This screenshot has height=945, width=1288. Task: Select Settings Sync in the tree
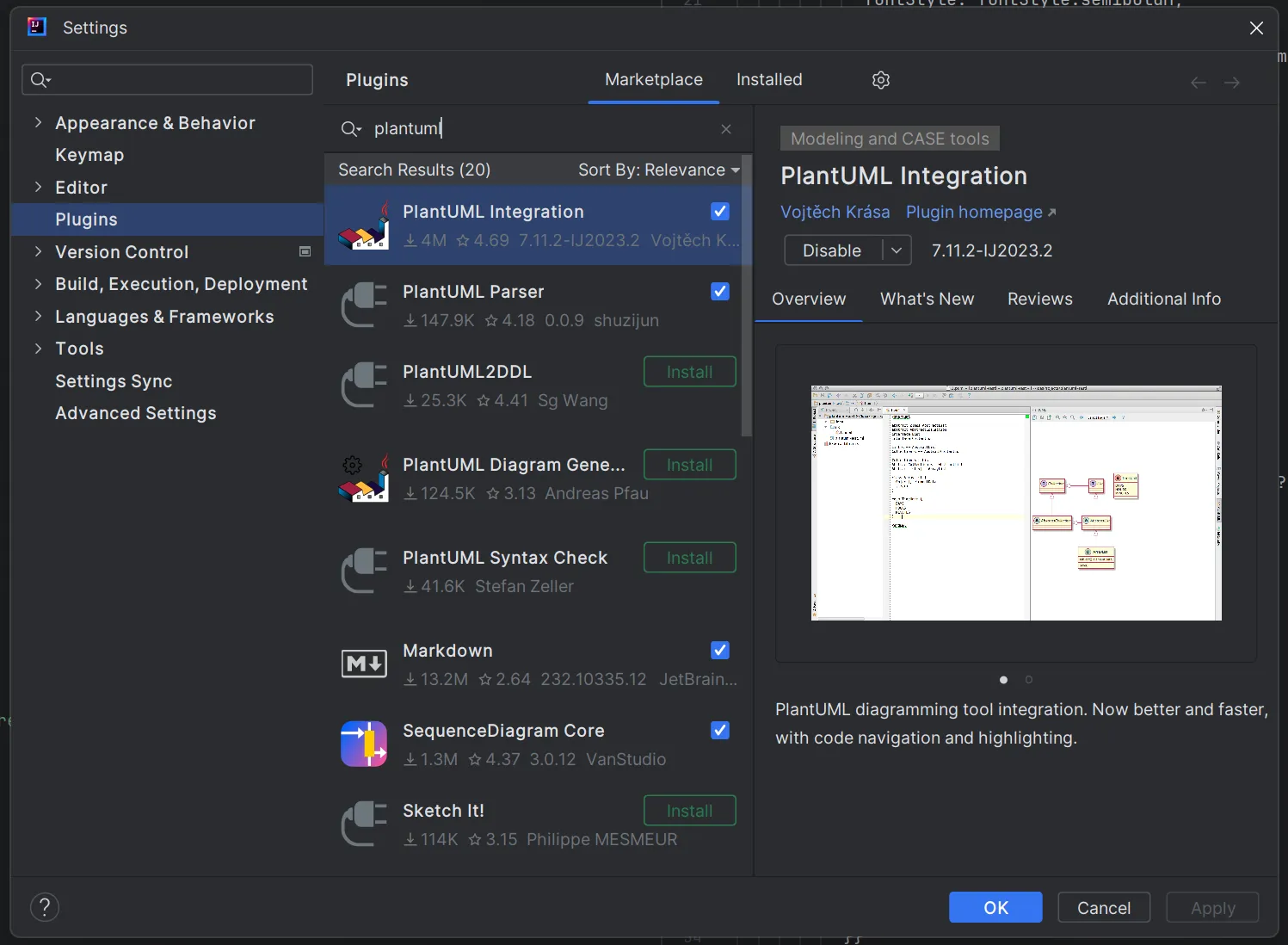[x=114, y=380]
